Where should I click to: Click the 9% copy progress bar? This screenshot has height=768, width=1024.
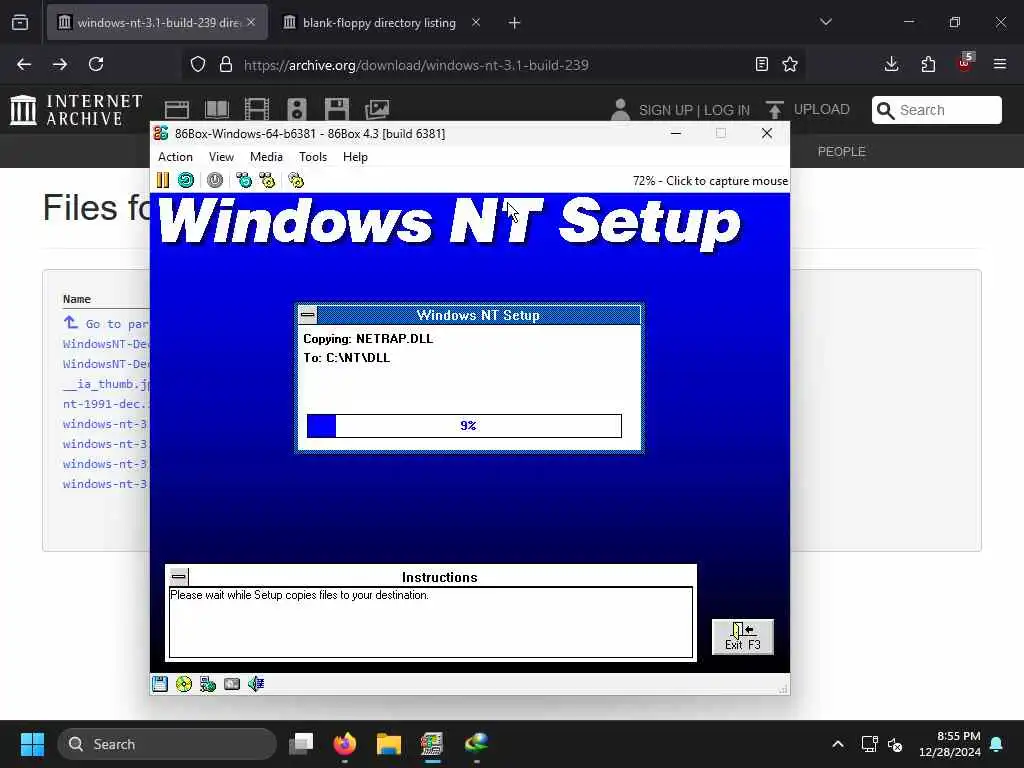click(464, 426)
